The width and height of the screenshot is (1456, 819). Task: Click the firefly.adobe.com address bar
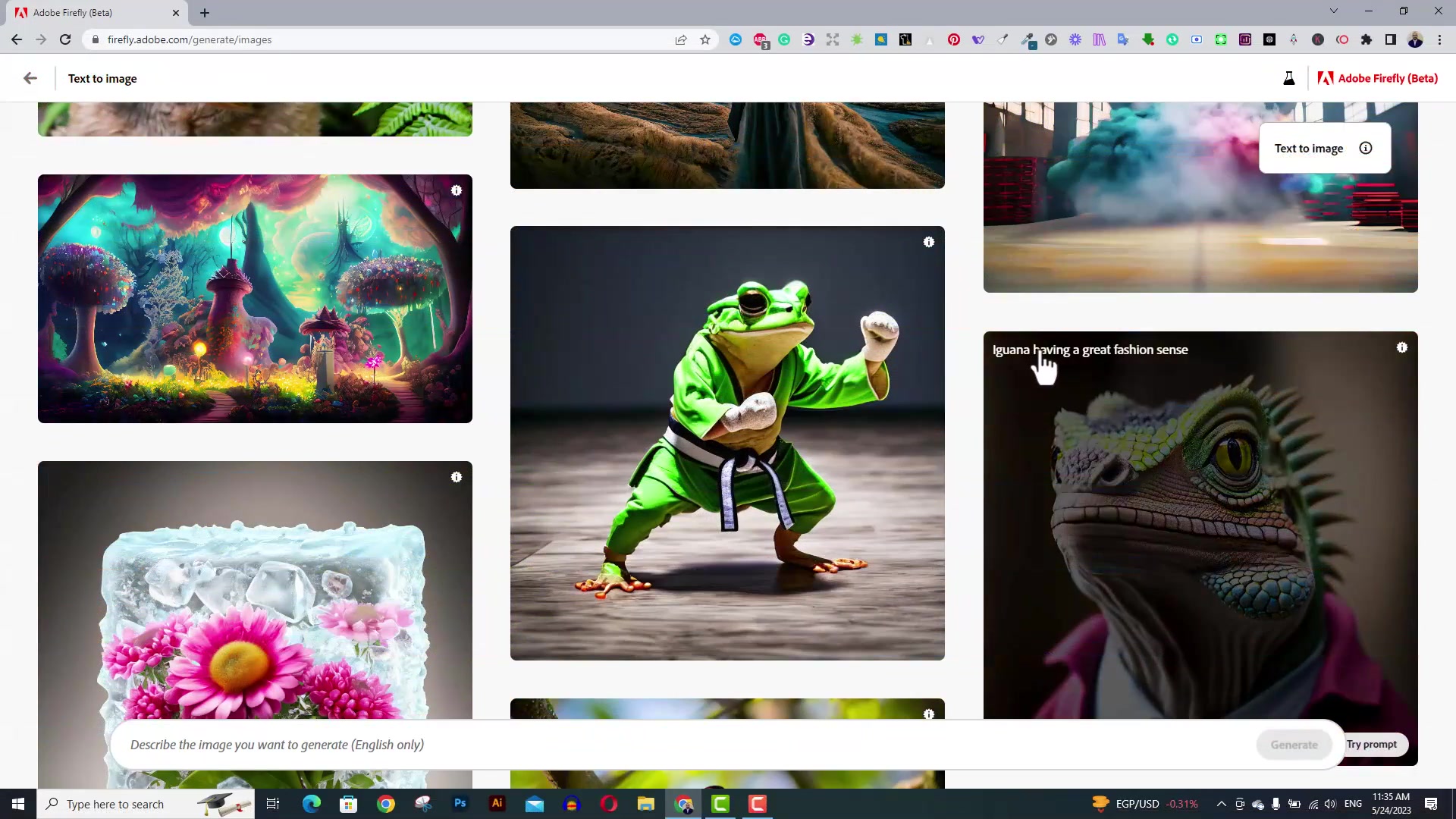379,39
